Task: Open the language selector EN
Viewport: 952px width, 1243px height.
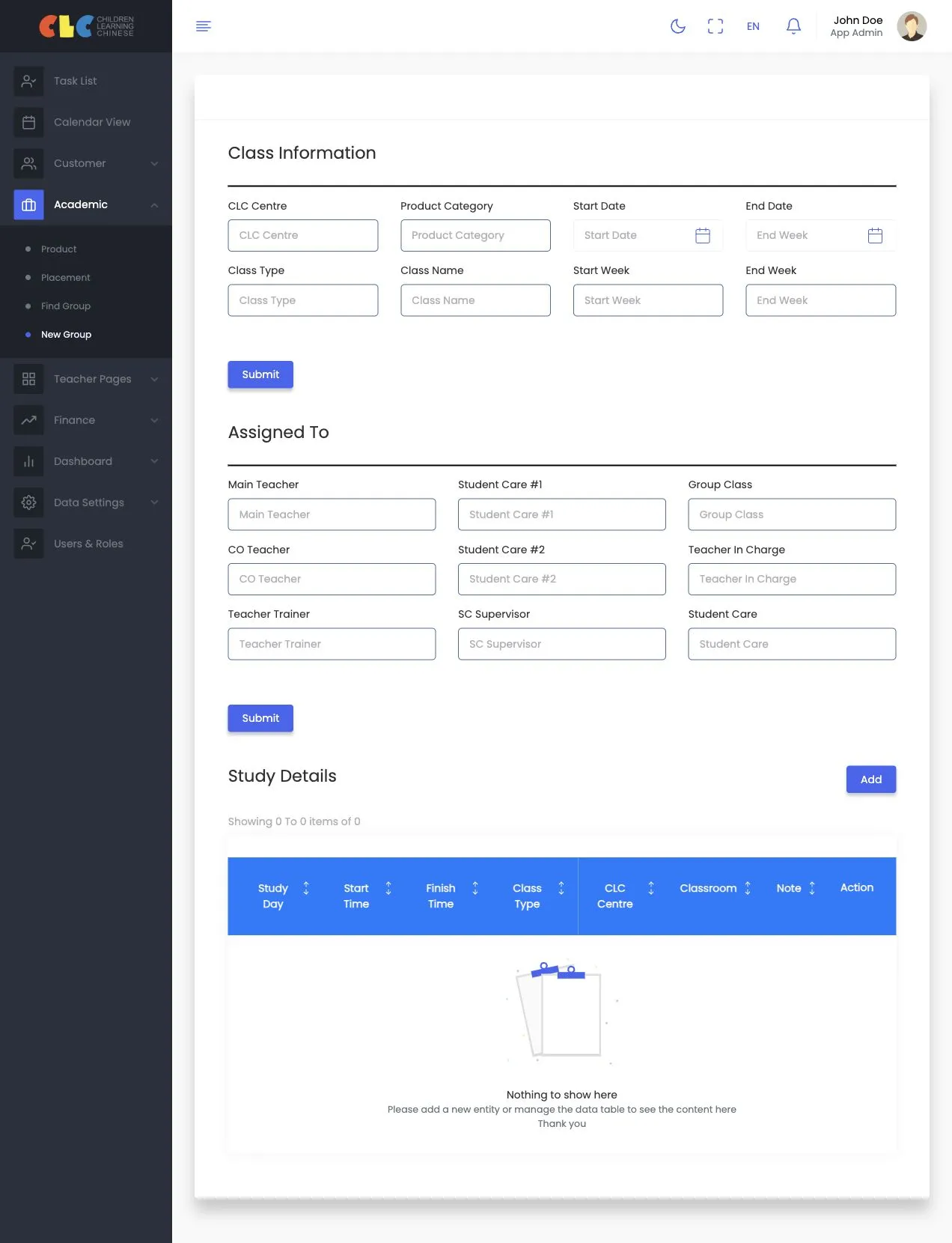Action: [753, 26]
